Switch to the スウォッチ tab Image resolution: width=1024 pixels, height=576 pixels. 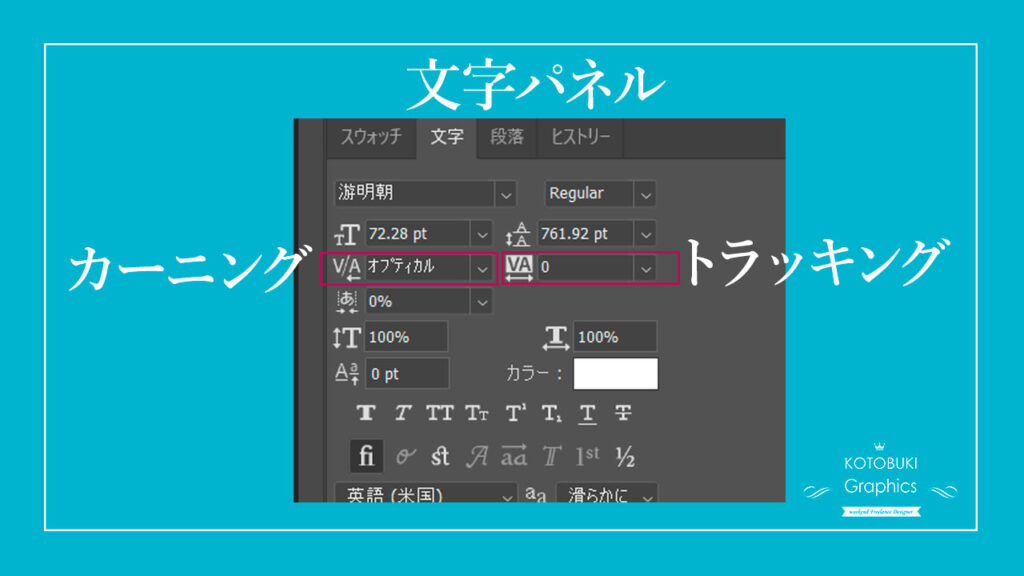371,137
